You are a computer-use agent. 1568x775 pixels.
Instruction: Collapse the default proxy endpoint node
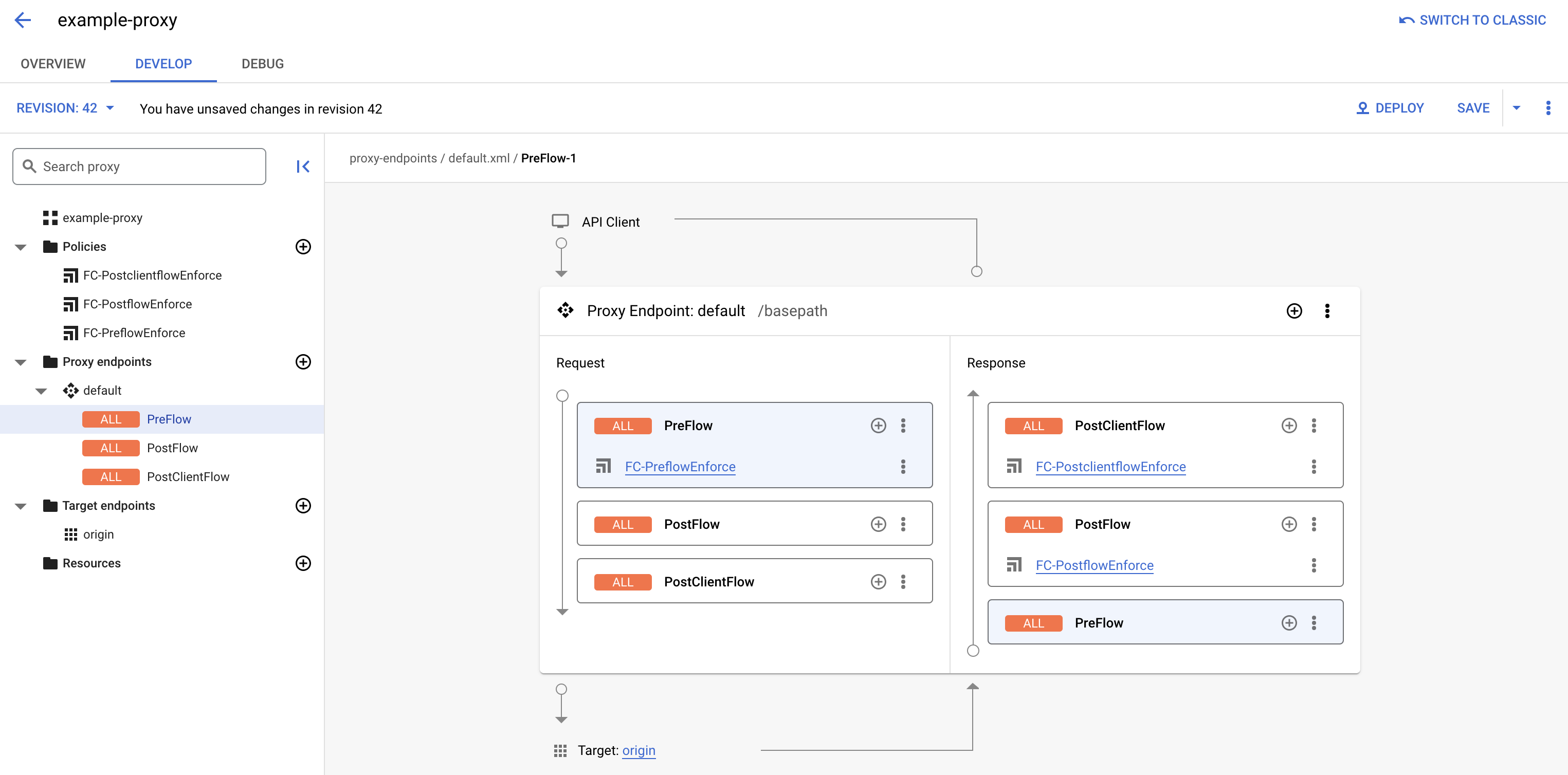(42, 391)
